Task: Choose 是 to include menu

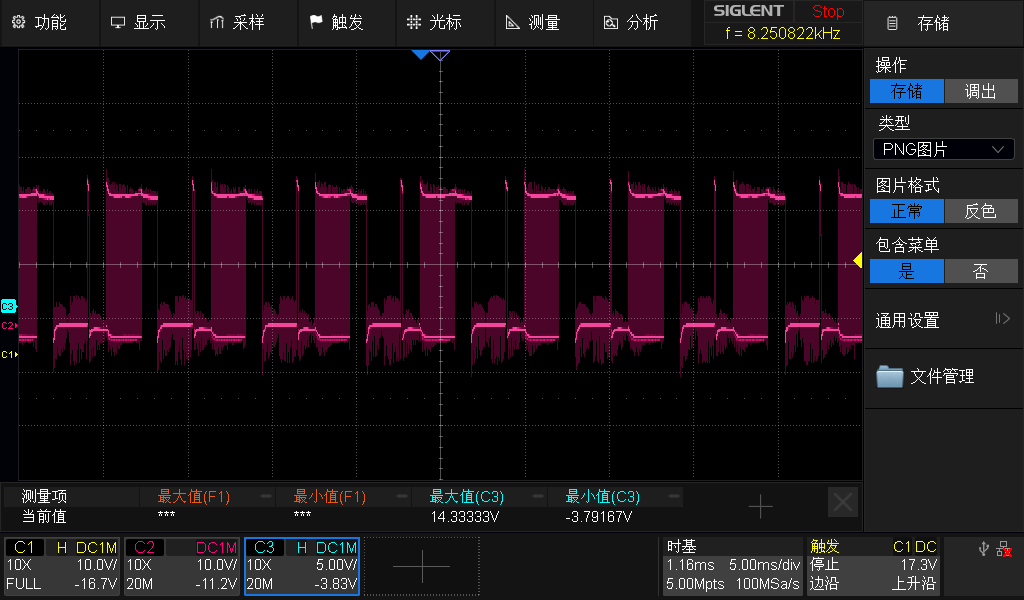Action: click(906, 271)
